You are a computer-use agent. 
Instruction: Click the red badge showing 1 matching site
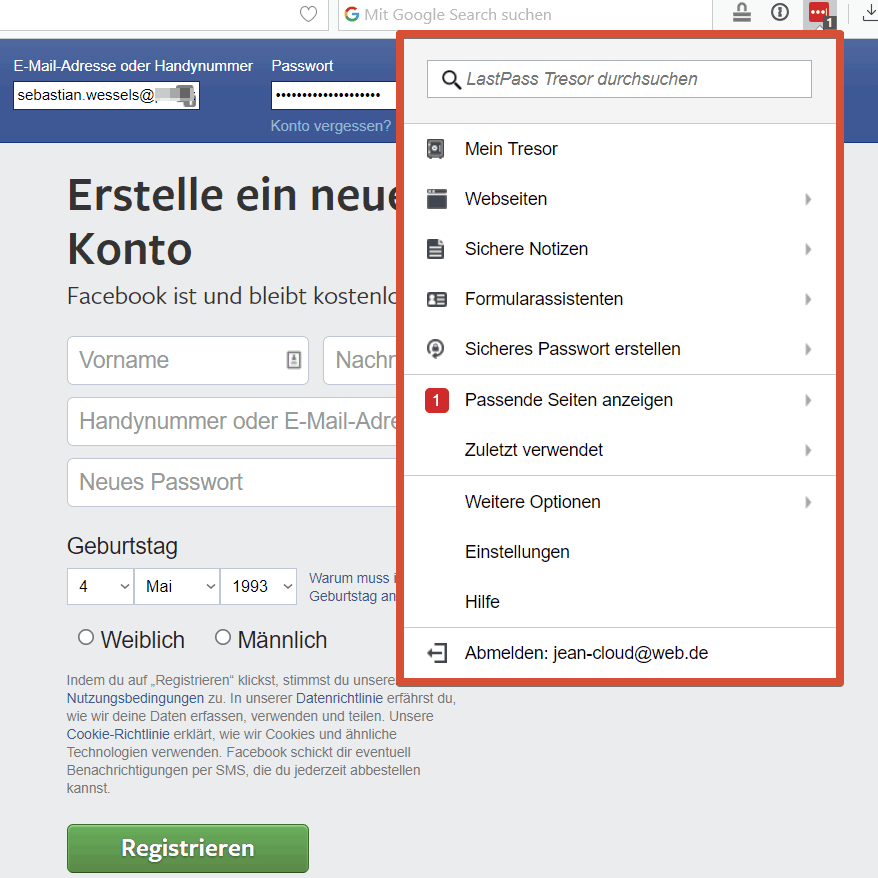[x=437, y=400]
